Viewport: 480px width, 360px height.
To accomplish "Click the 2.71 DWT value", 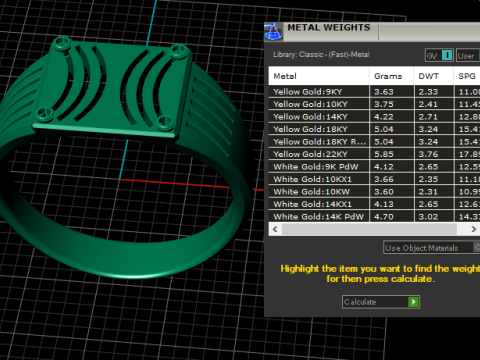I will click(x=428, y=117).
